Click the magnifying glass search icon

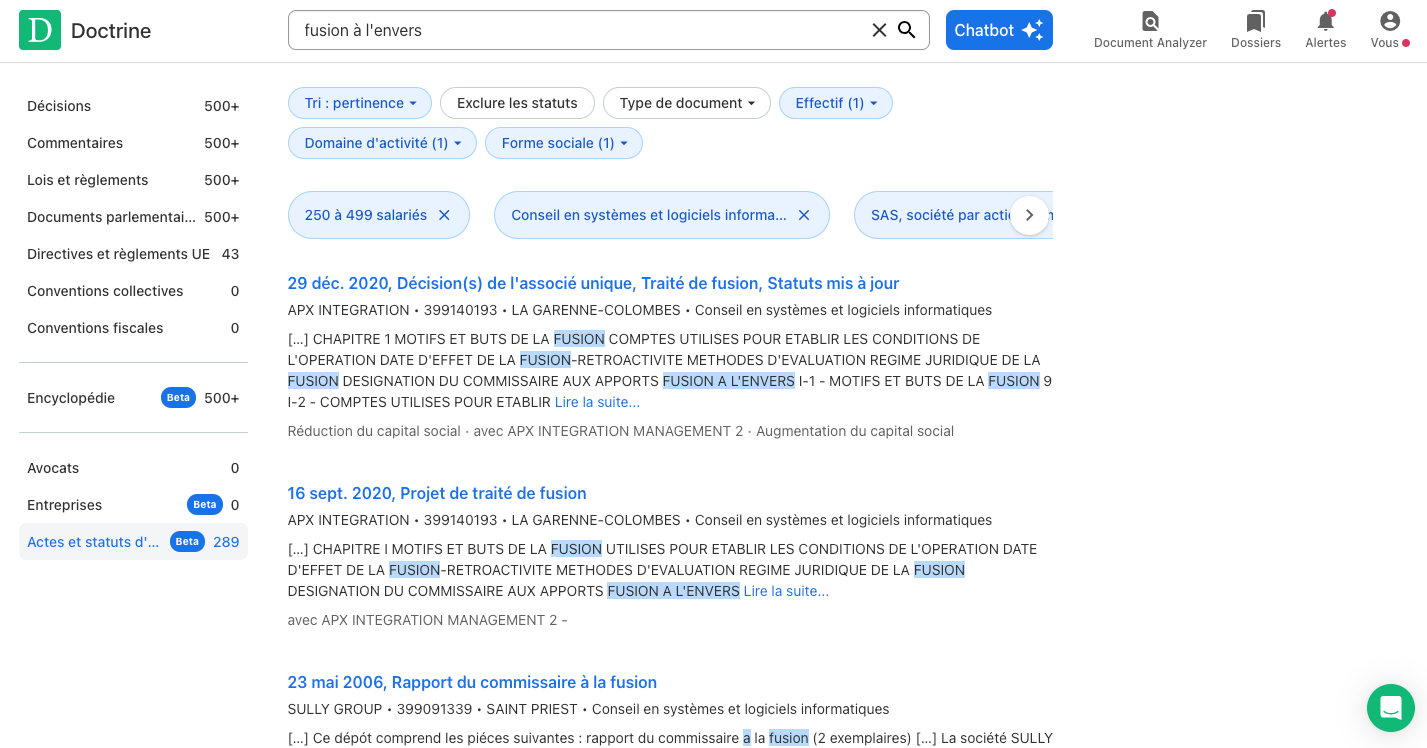click(907, 30)
